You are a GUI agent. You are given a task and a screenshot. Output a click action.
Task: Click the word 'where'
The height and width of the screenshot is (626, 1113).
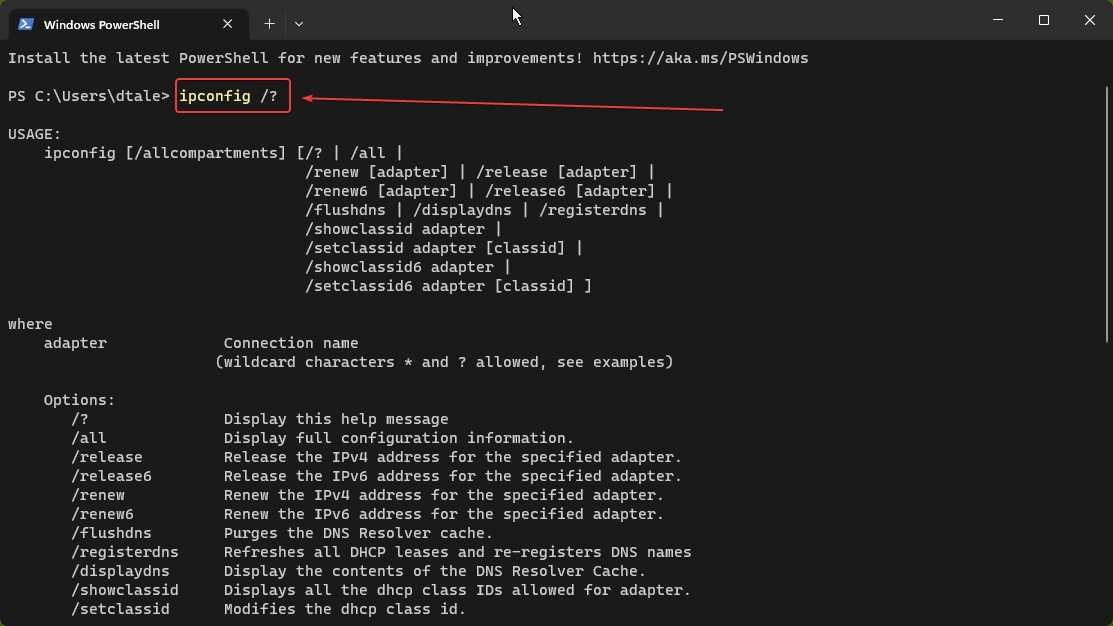point(31,324)
